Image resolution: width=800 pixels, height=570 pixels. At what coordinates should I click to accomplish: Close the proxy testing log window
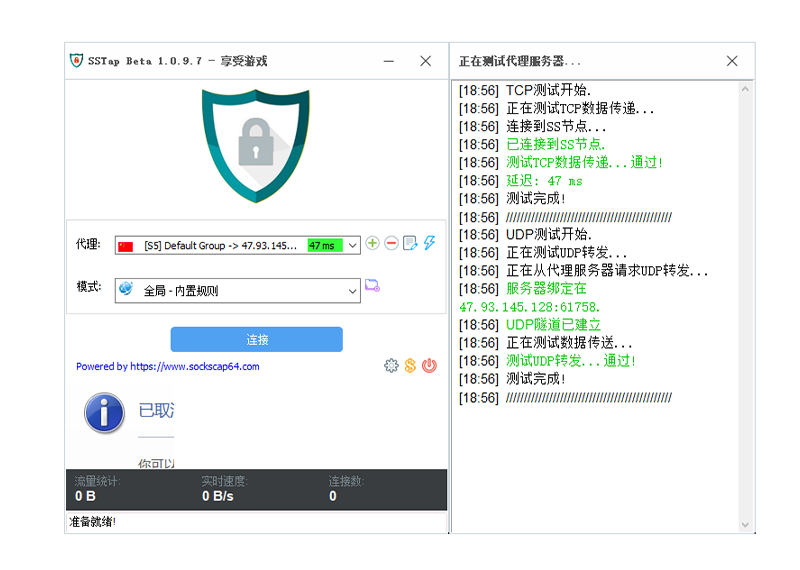(732, 61)
